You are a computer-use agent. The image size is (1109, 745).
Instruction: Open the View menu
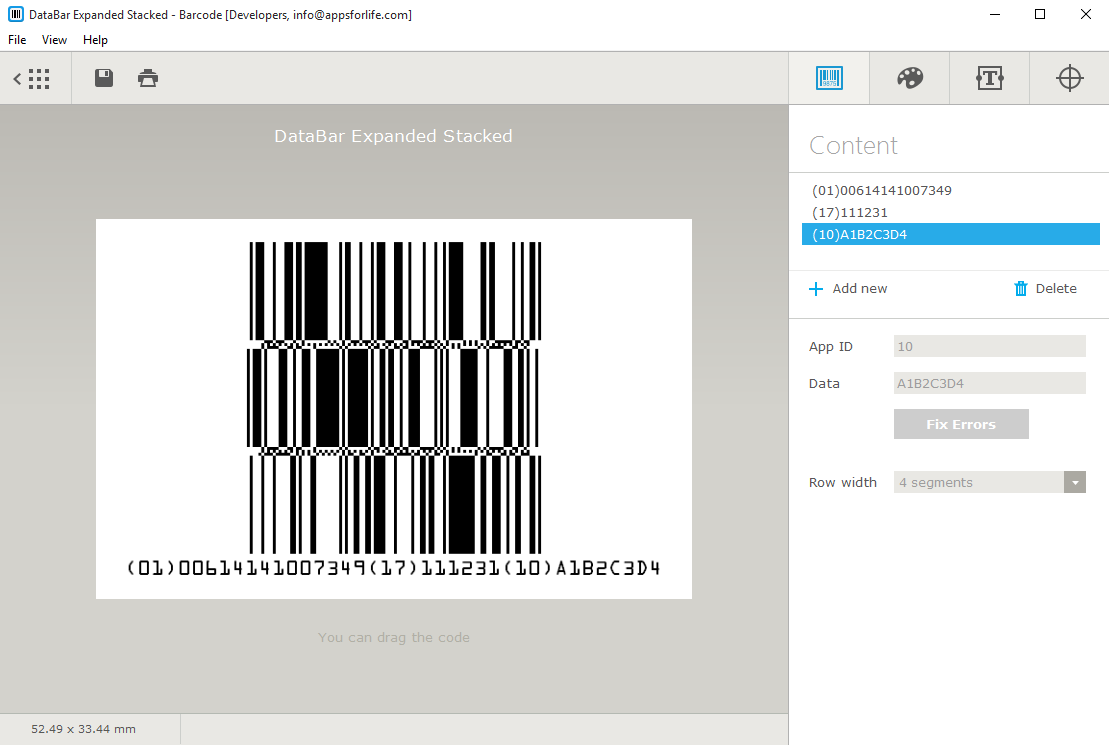(x=54, y=40)
